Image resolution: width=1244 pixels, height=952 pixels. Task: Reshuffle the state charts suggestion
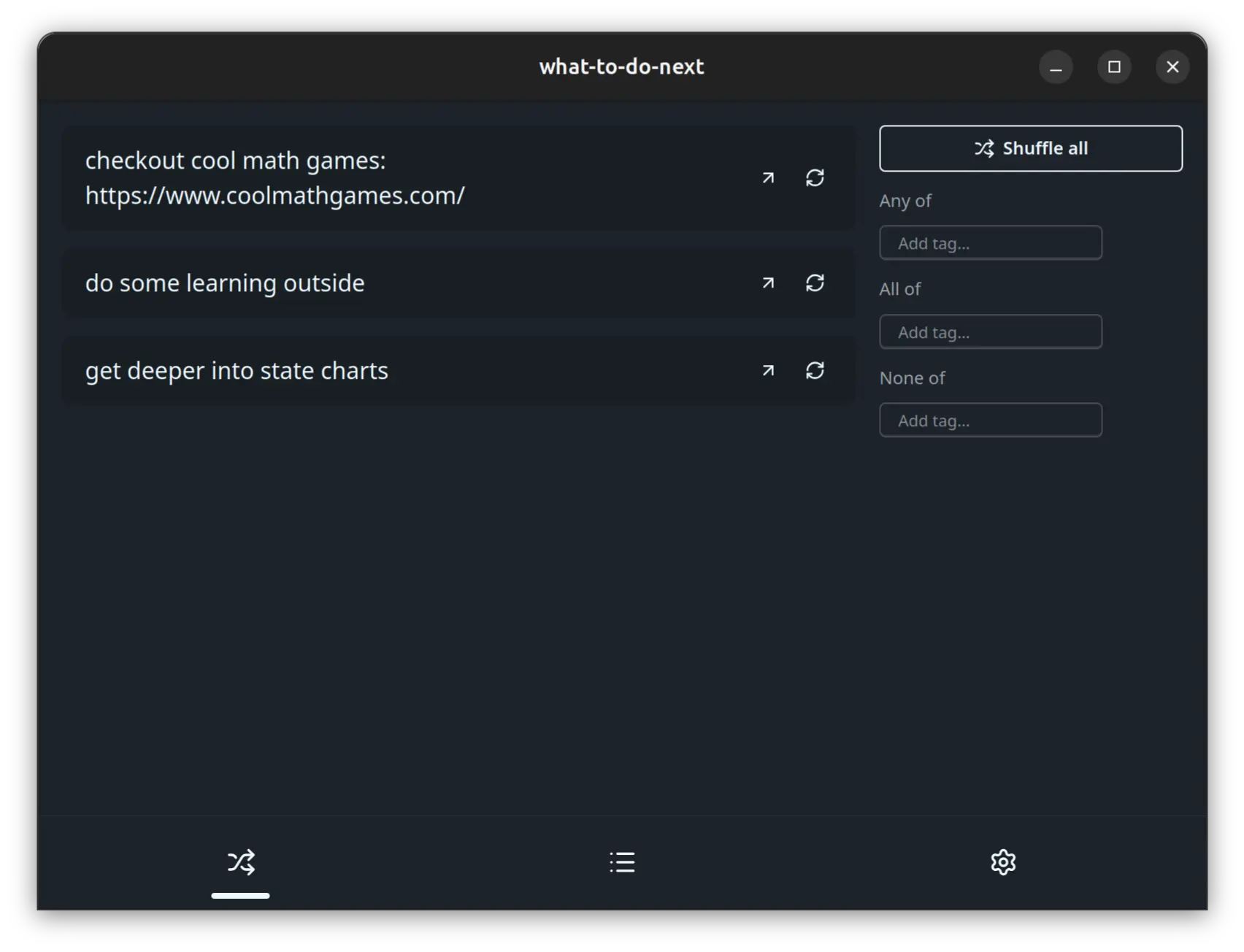[815, 371]
